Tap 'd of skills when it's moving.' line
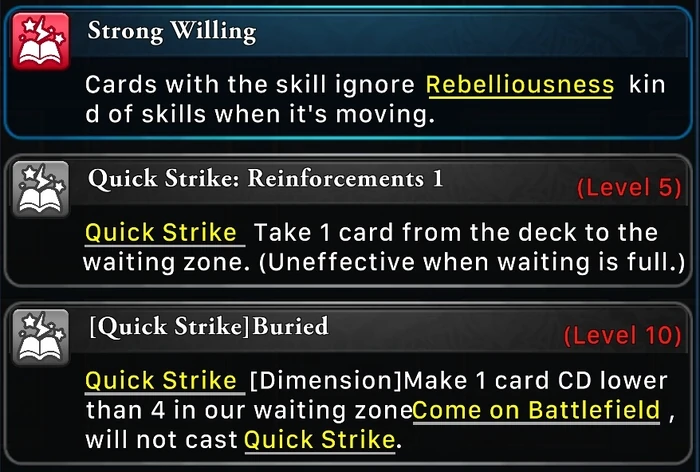Viewport: 700px width, 472px height. pos(260,114)
